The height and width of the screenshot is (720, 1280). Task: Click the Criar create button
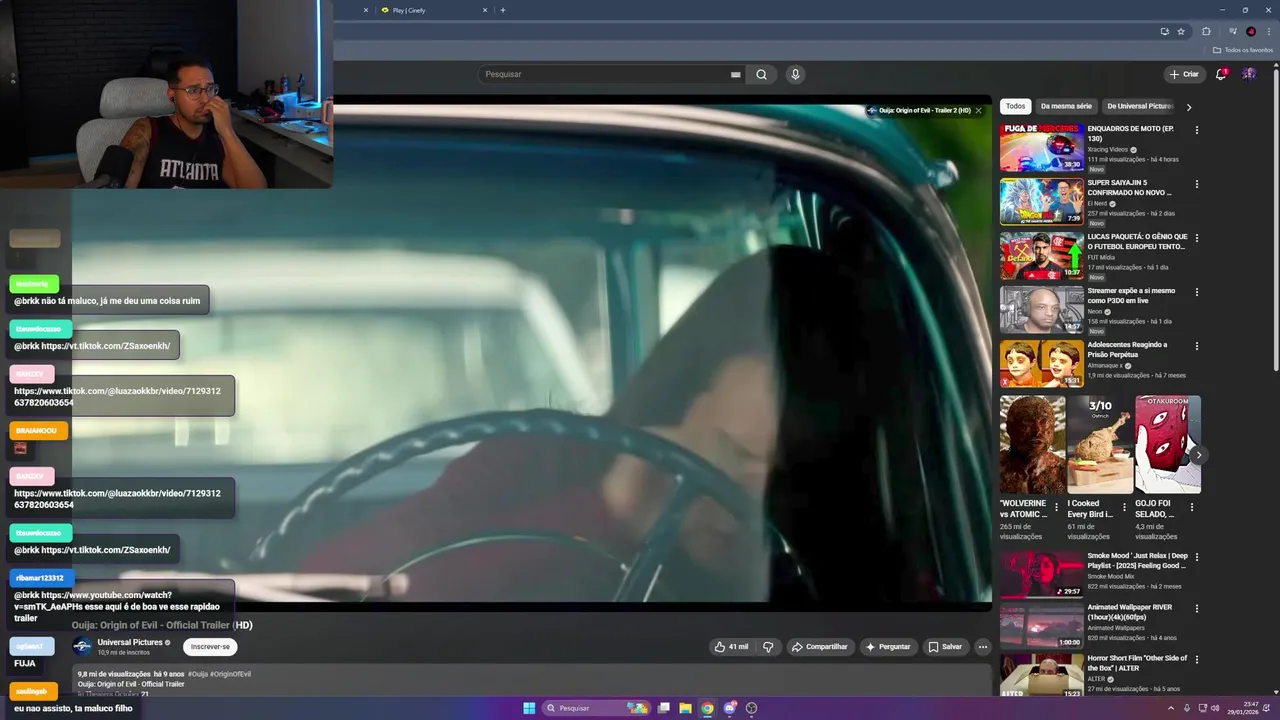click(x=1184, y=74)
